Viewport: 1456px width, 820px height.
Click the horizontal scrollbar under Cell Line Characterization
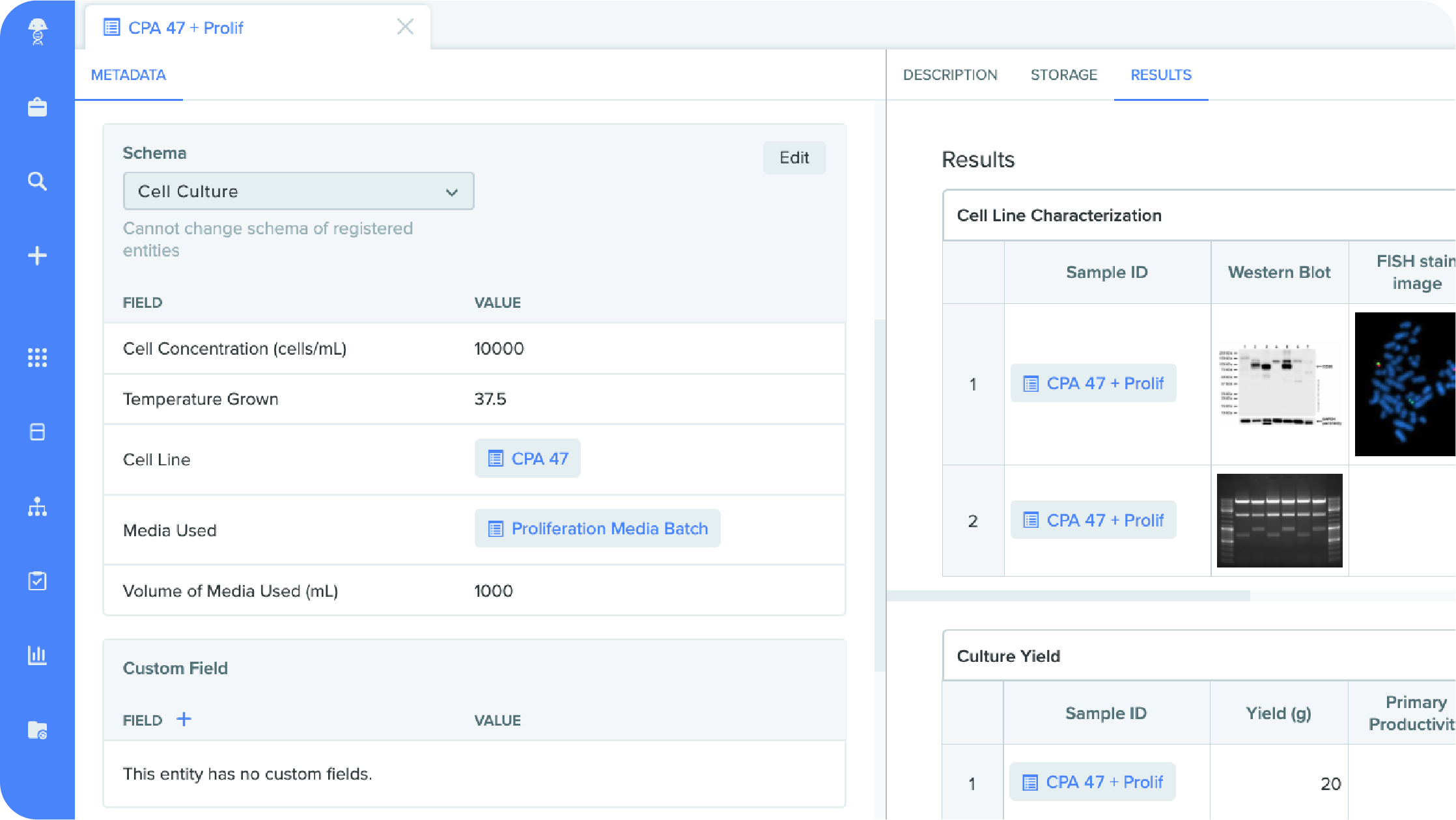click(x=1068, y=595)
